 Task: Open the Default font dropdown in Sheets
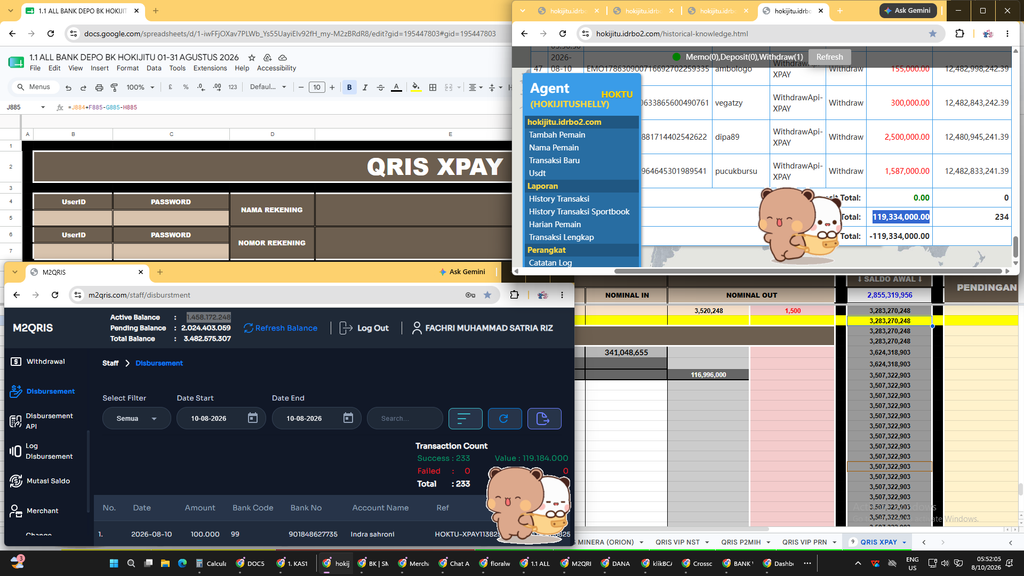(268, 88)
